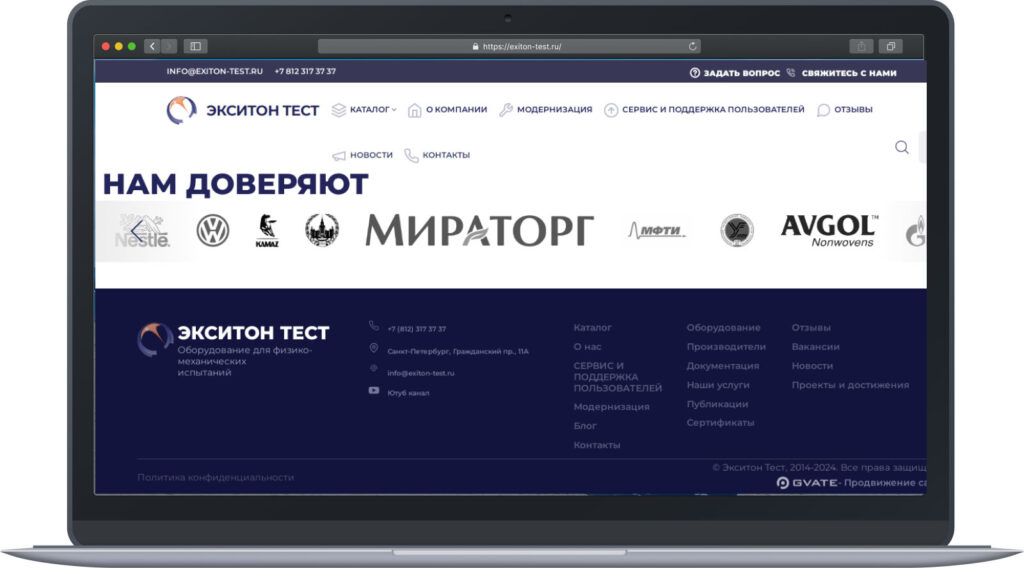Click the МФТИ logo
The width and height of the screenshot is (1024, 568).
pos(656,230)
